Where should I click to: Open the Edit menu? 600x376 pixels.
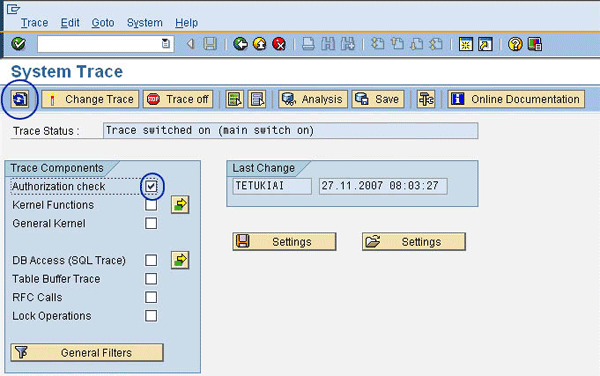pyautogui.click(x=70, y=23)
